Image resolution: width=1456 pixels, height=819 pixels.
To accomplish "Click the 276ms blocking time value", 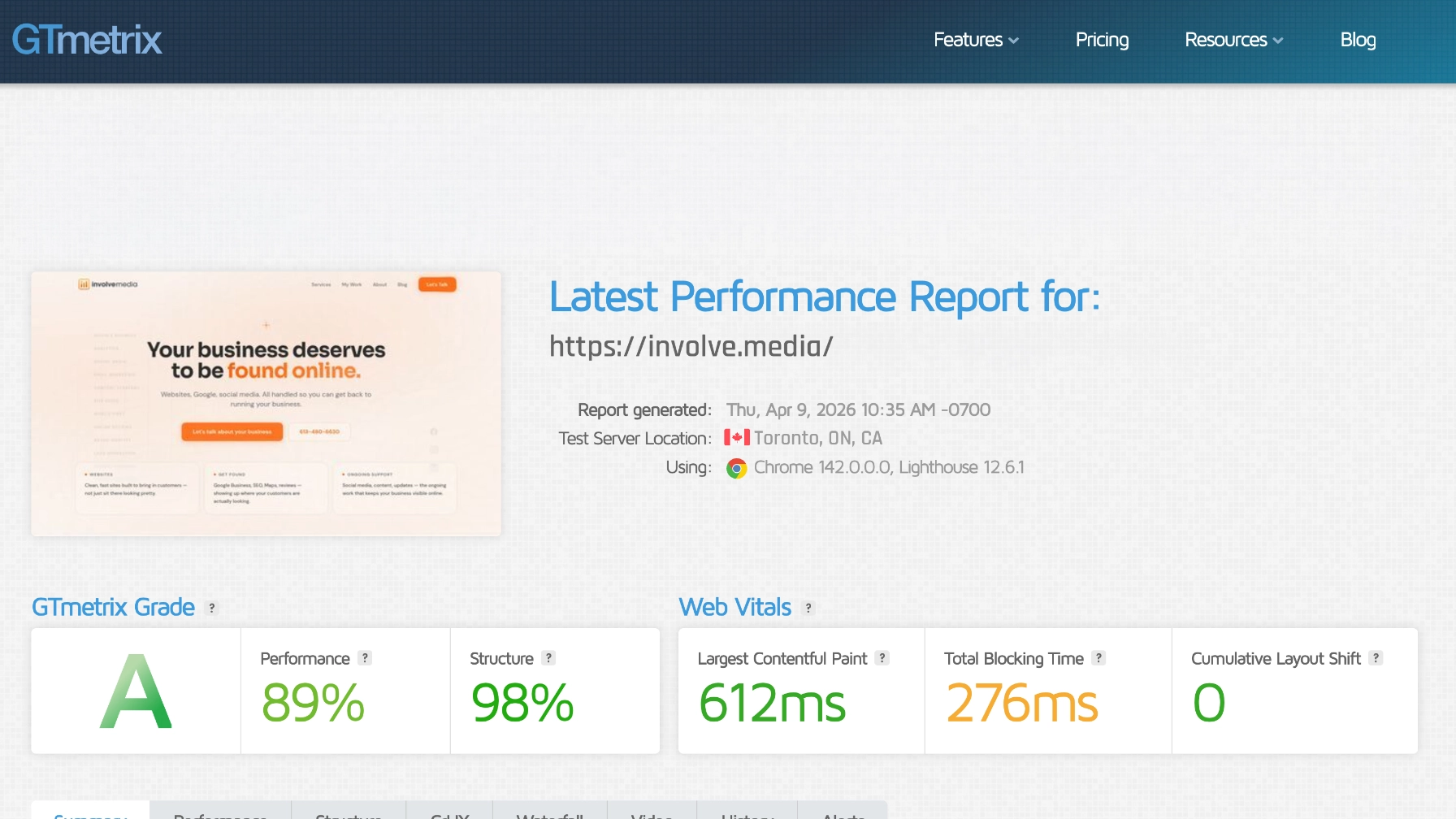I will pos(1021,703).
